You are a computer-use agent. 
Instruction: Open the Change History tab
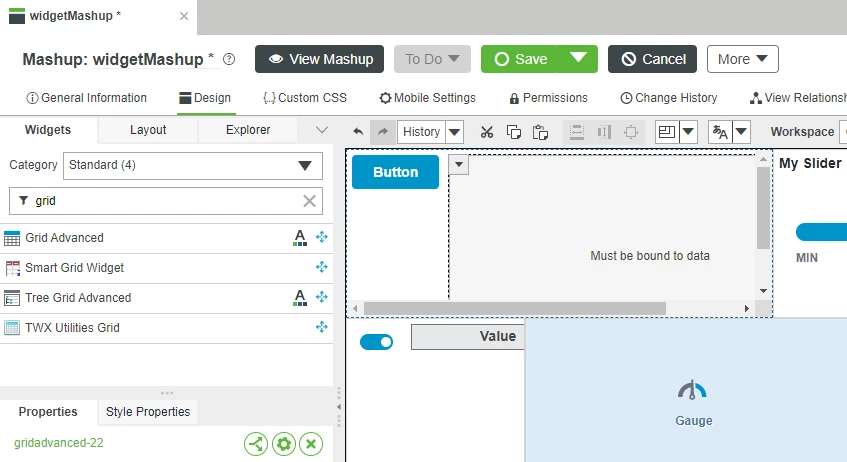coord(669,98)
